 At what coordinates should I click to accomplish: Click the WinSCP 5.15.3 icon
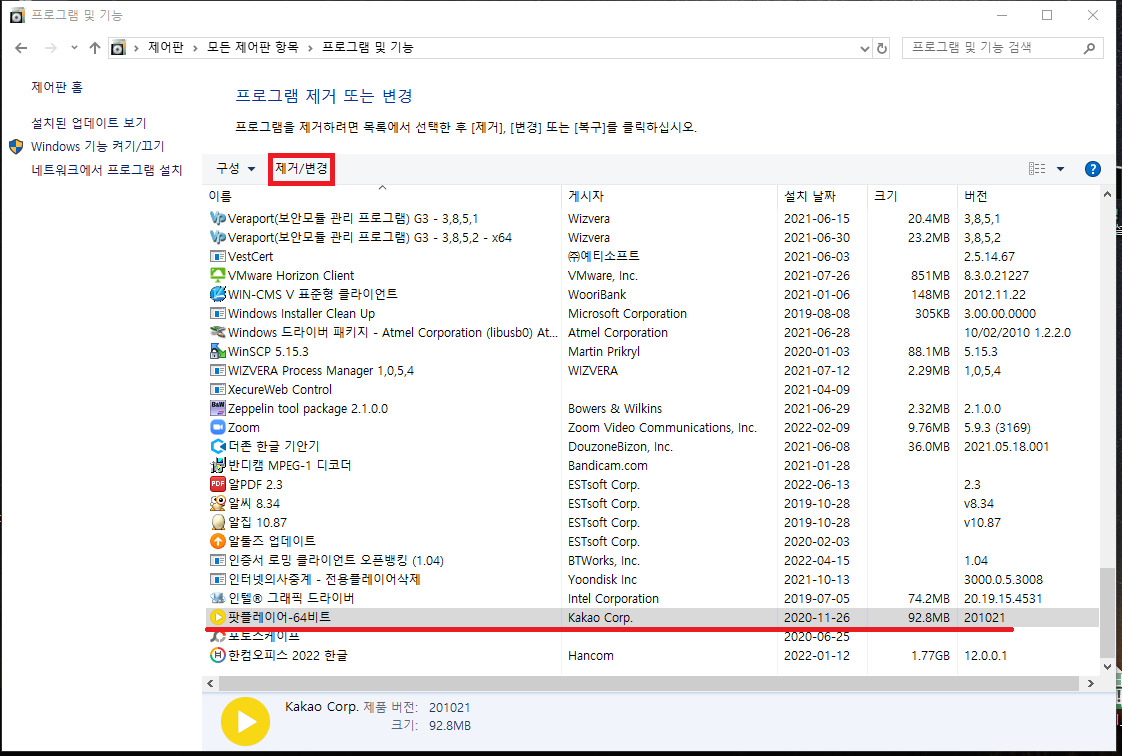pos(218,351)
